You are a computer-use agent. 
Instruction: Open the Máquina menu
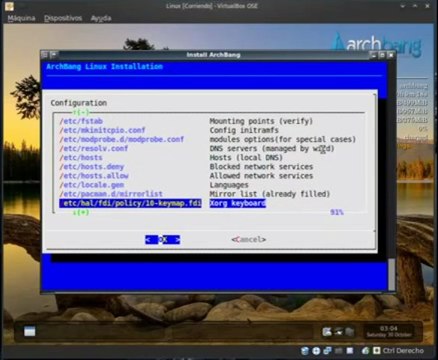21,18
